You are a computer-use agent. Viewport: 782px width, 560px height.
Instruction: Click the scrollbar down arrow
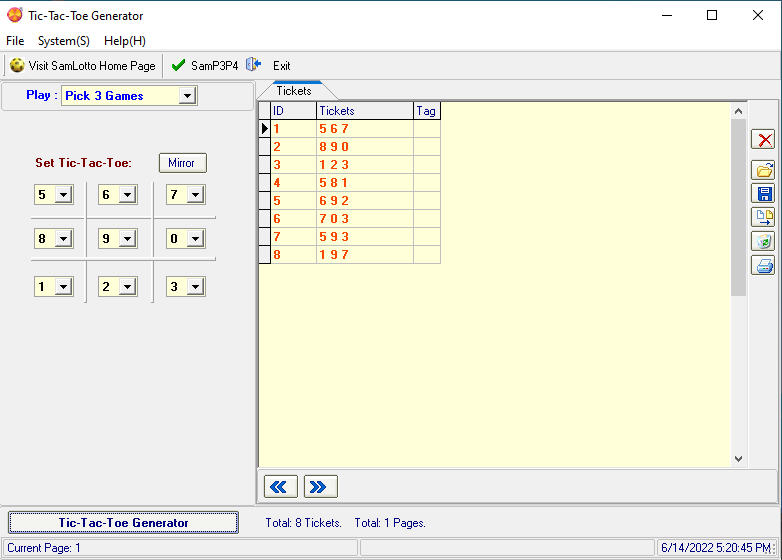point(738,459)
